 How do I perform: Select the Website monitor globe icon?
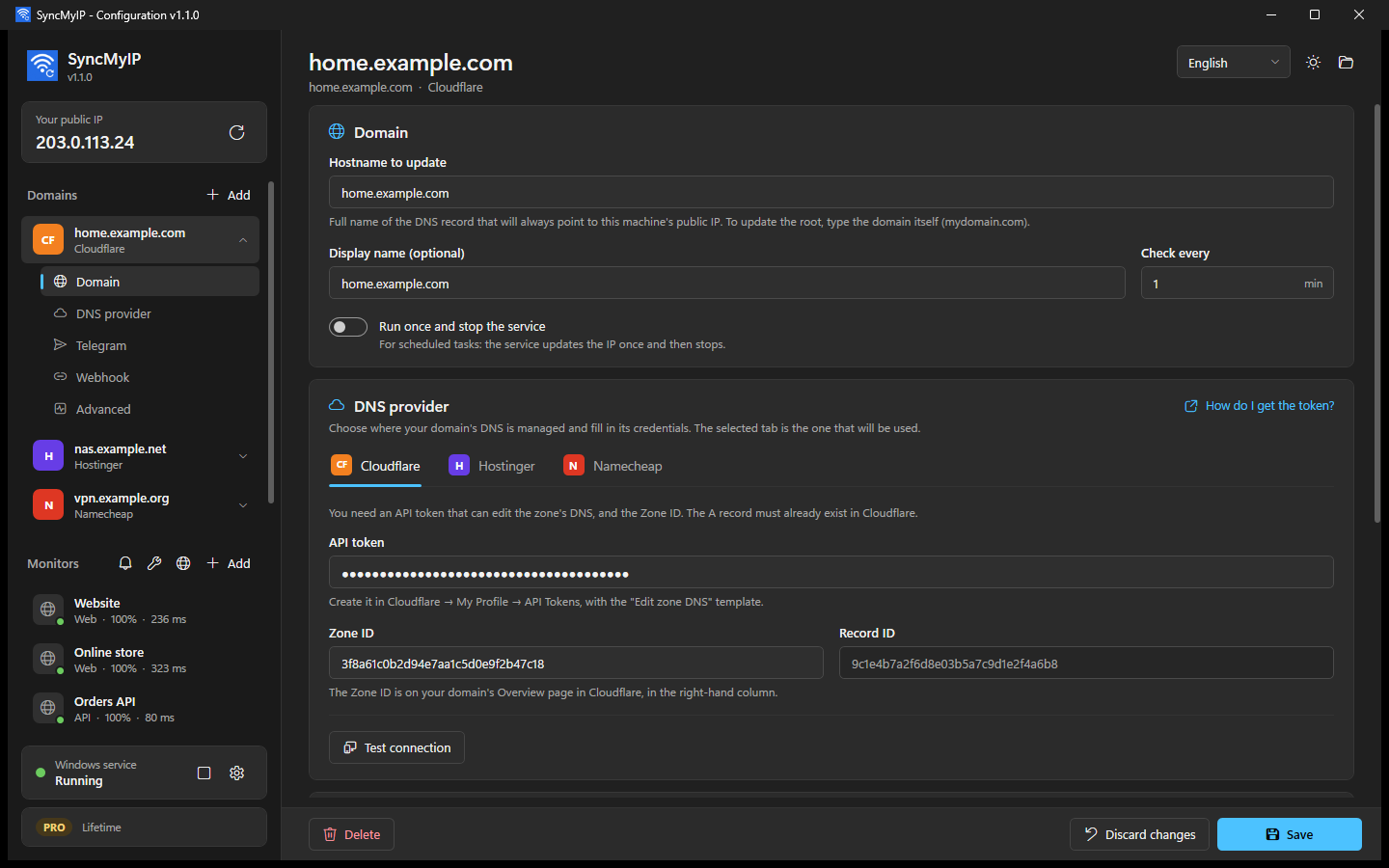click(48, 610)
